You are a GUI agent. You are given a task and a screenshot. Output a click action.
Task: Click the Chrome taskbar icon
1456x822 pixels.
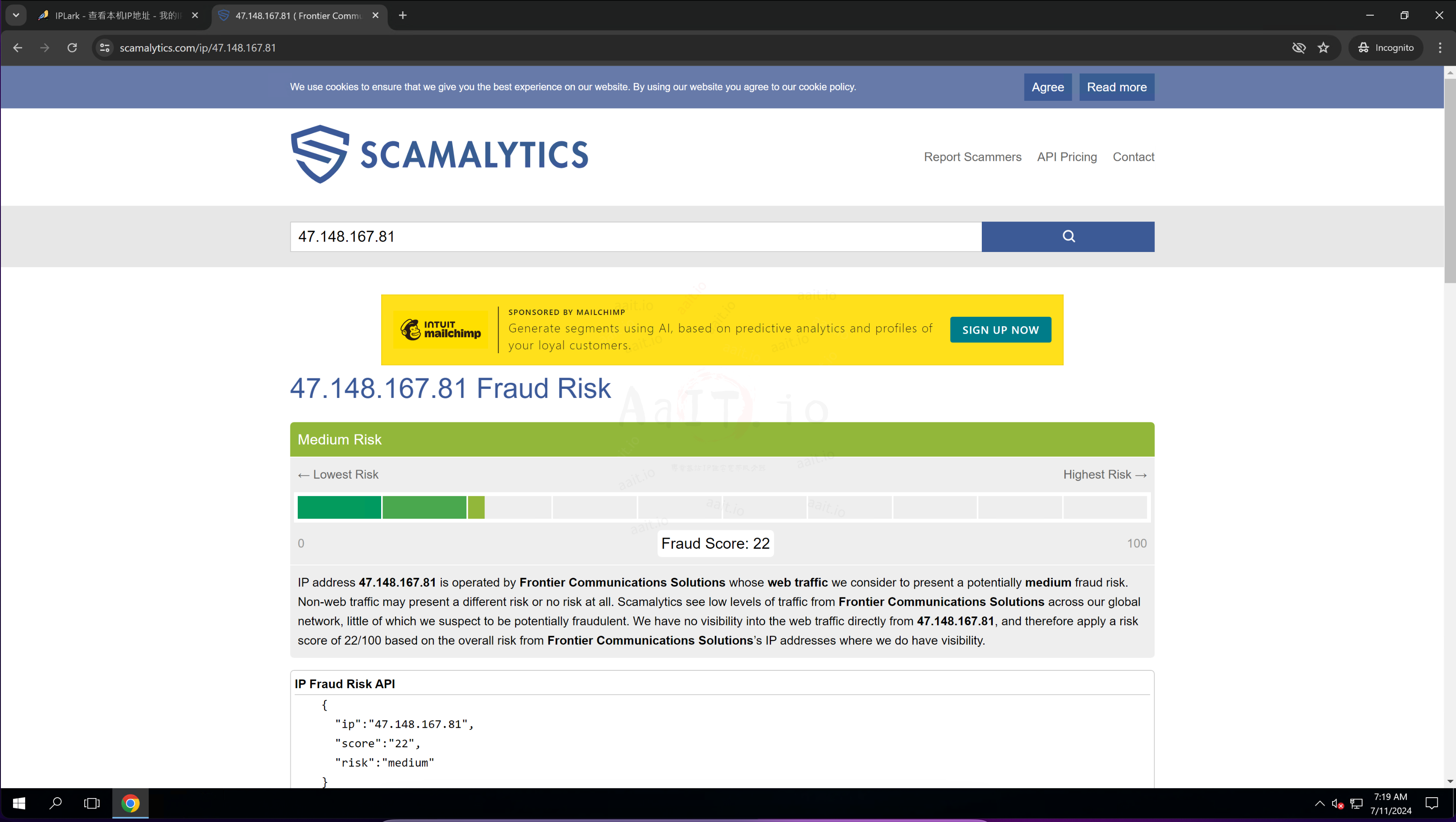pyautogui.click(x=130, y=803)
